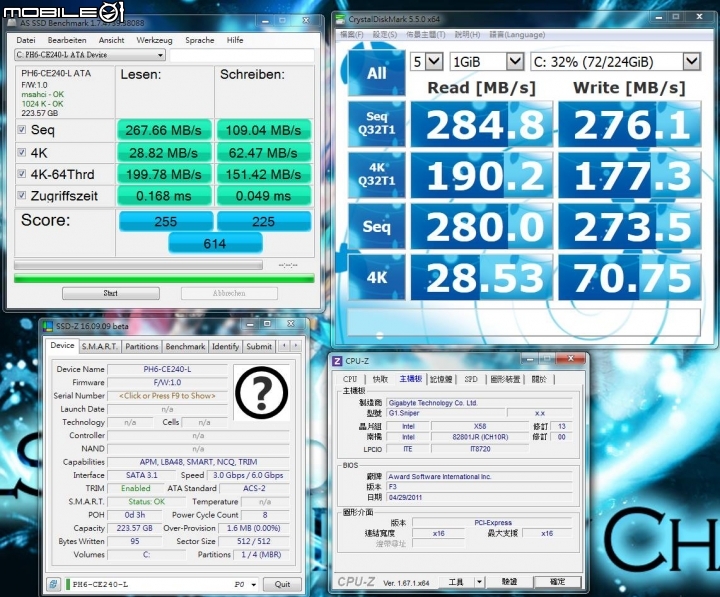Click the empty text field beside AS SSD drive dropdown
The width and height of the screenshot is (720, 597).
coord(242,55)
